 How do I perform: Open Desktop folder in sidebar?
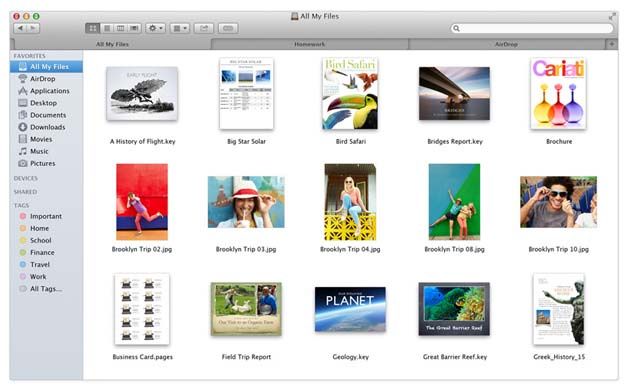(46, 103)
